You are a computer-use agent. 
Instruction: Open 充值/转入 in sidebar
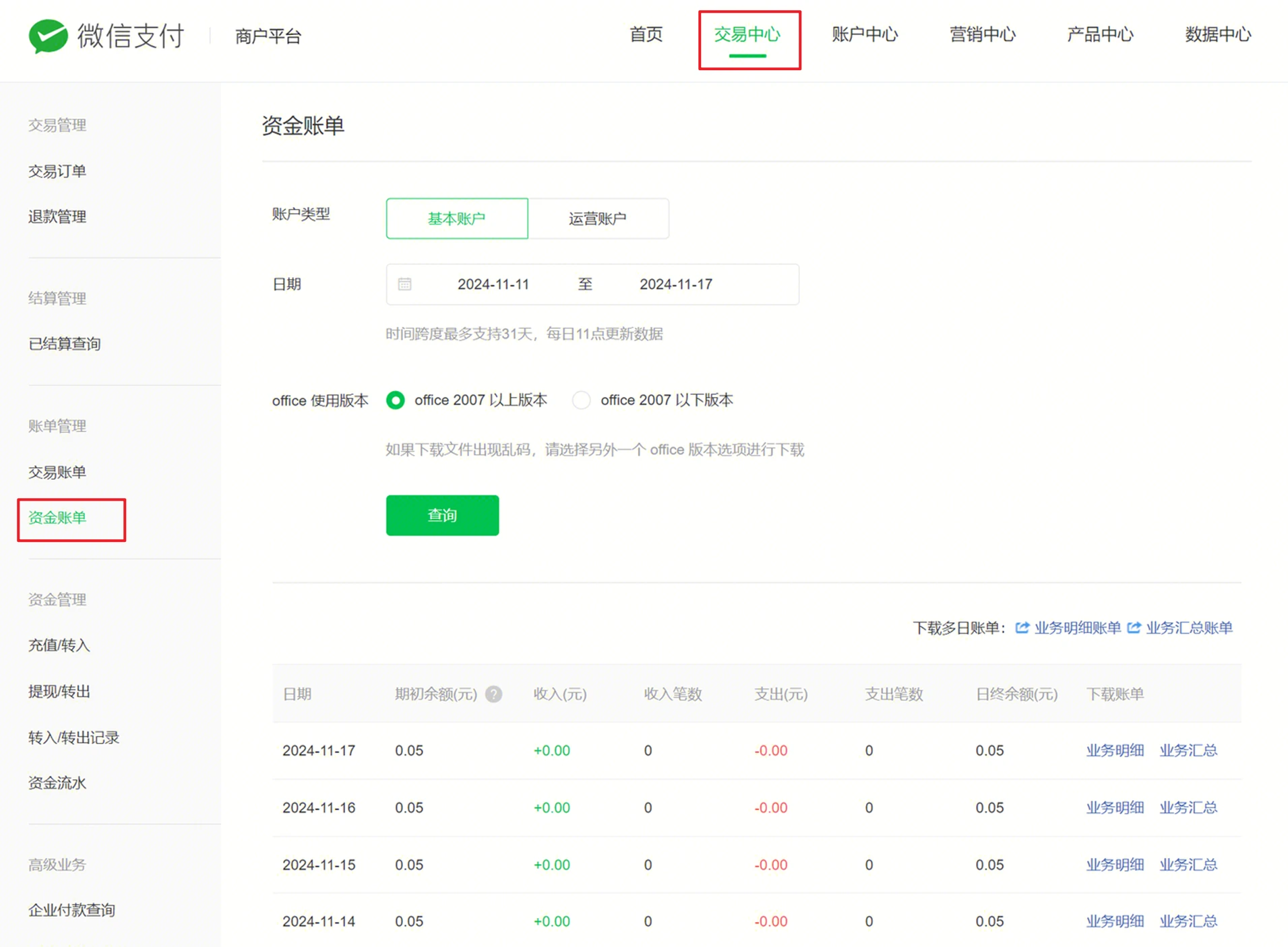(59, 646)
